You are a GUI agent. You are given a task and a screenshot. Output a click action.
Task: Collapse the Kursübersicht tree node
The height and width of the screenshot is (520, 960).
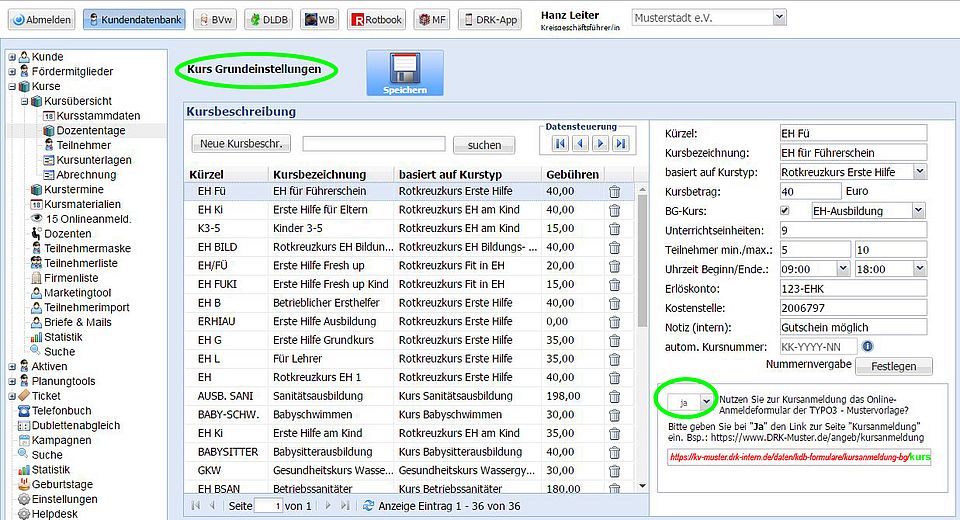(x=24, y=101)
